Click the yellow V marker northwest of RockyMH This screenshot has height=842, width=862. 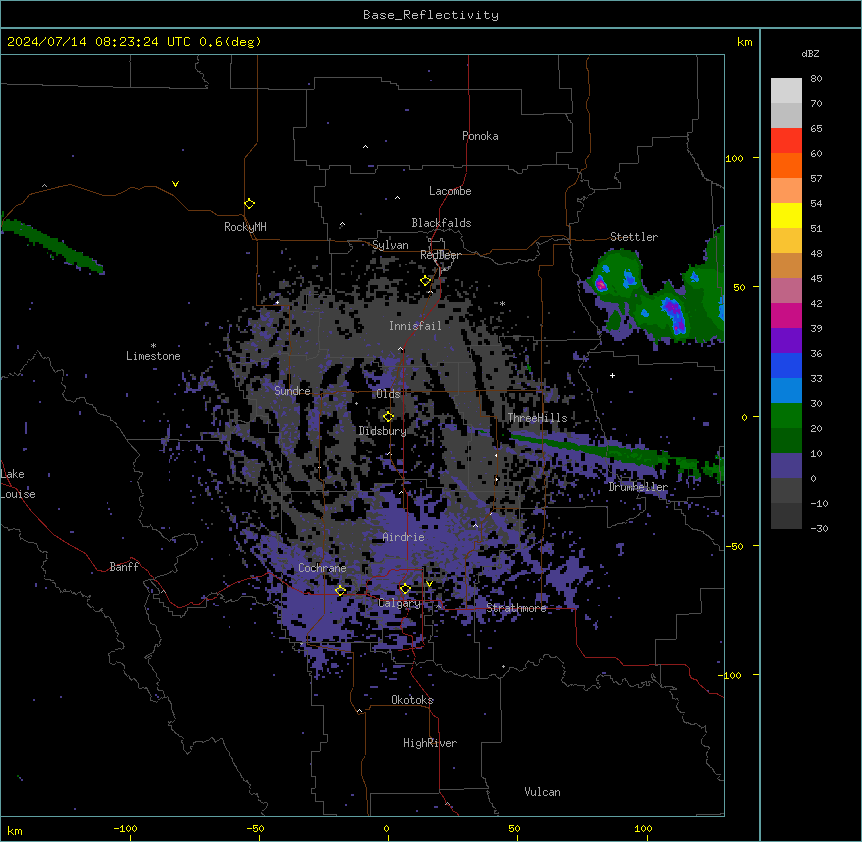point(175,184)
